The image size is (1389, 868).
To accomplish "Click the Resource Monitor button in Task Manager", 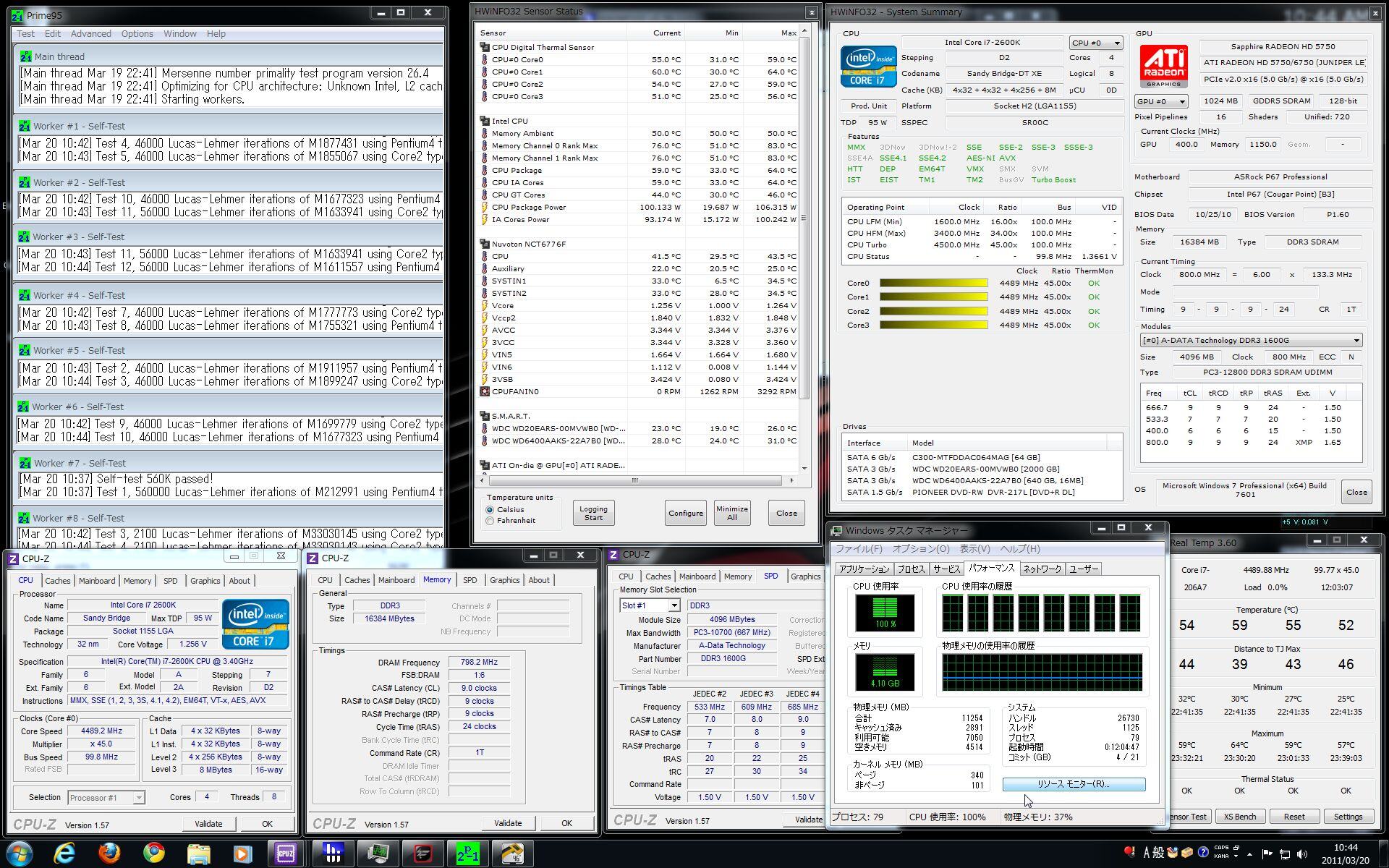I will point(1074,784).
